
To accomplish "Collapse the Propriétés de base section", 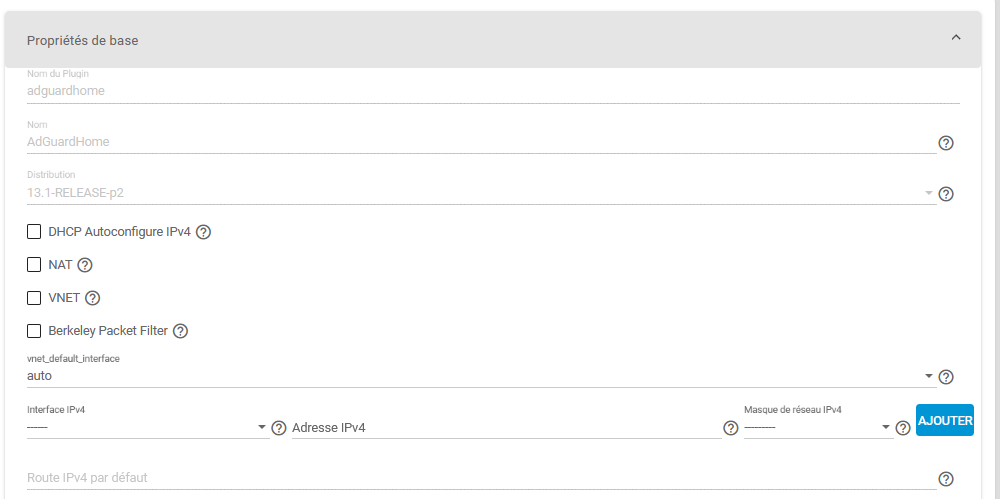I will [955, 38].
